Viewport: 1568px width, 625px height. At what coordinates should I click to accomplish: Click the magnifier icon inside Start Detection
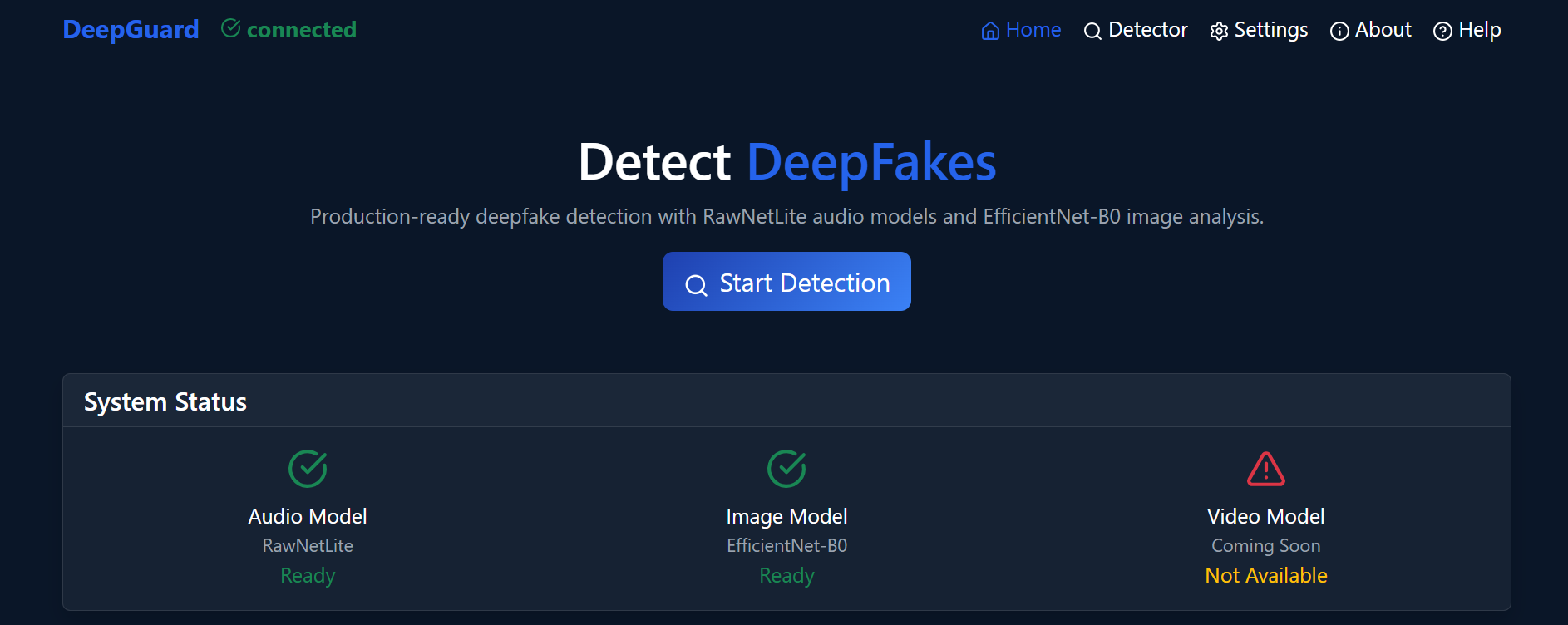point(696,284)
